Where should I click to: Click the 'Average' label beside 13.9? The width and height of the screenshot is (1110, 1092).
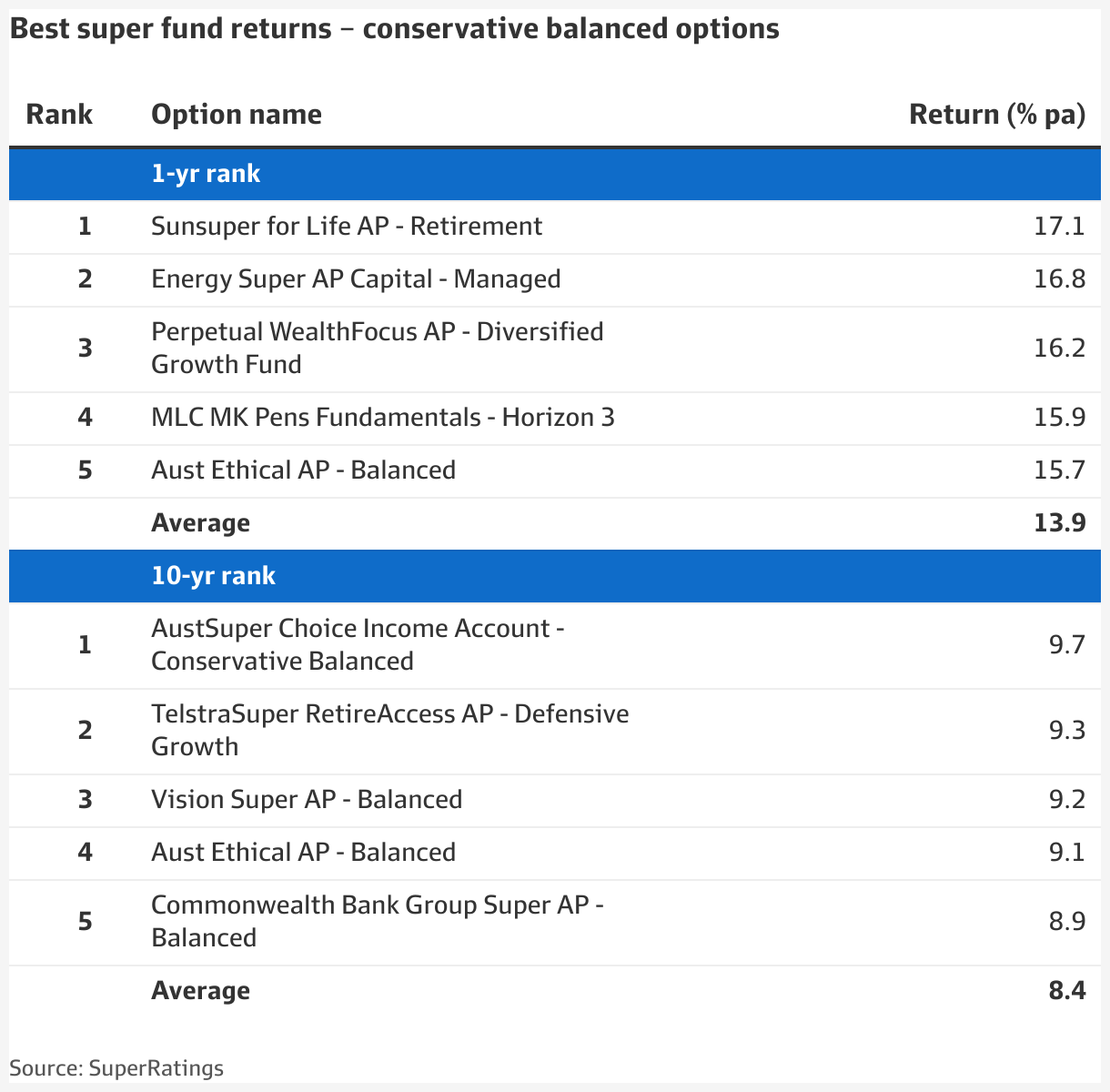(x=200, y=523)
